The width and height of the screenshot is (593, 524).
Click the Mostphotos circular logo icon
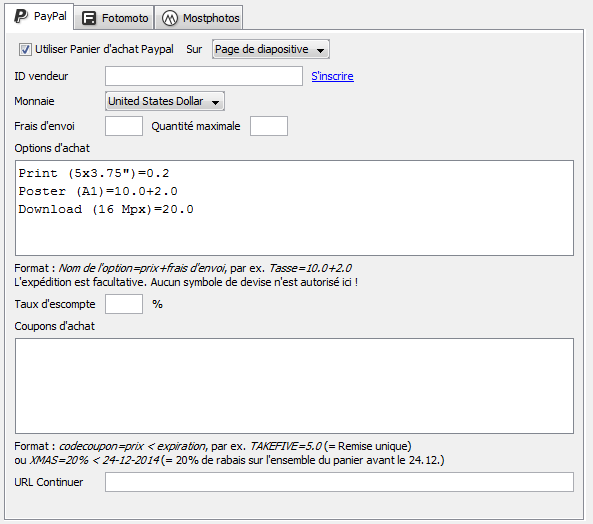pyautogui.click(x=170, y=18)
